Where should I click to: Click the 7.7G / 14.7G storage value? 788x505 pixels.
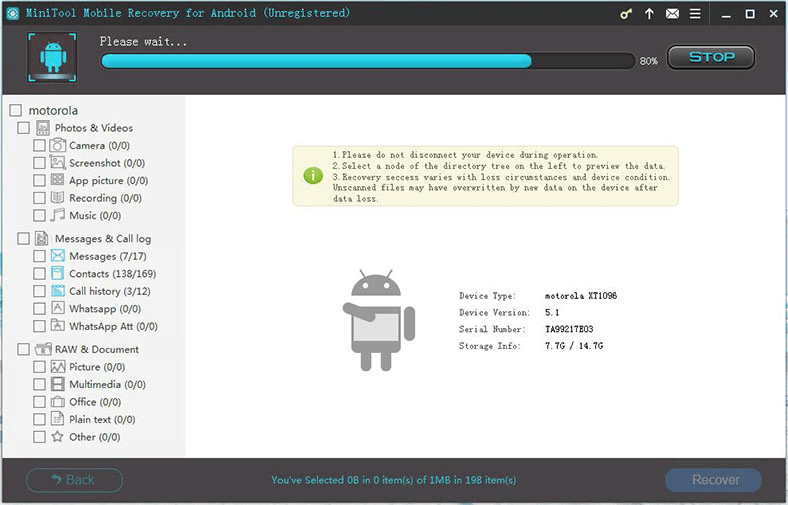(574, 346)
